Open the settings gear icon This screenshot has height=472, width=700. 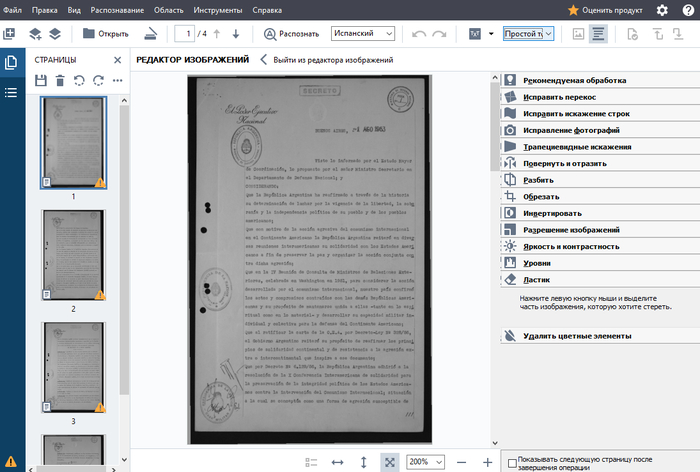click(x=662, y=10)
